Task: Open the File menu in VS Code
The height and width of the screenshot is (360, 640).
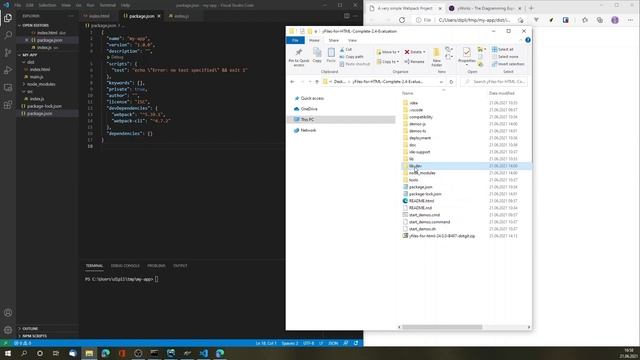Action: point(18,5)
